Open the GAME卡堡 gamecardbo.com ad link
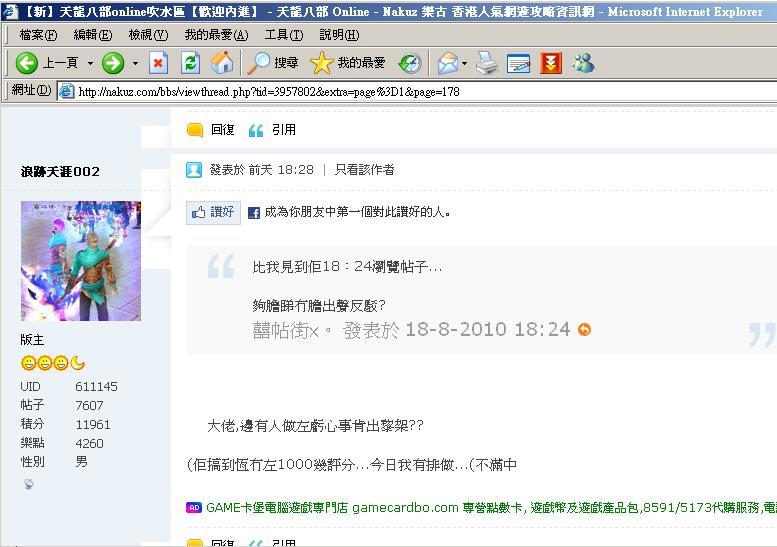Viewport: 777px width, 547px height. pyautogui.click(x=491, y=507)
